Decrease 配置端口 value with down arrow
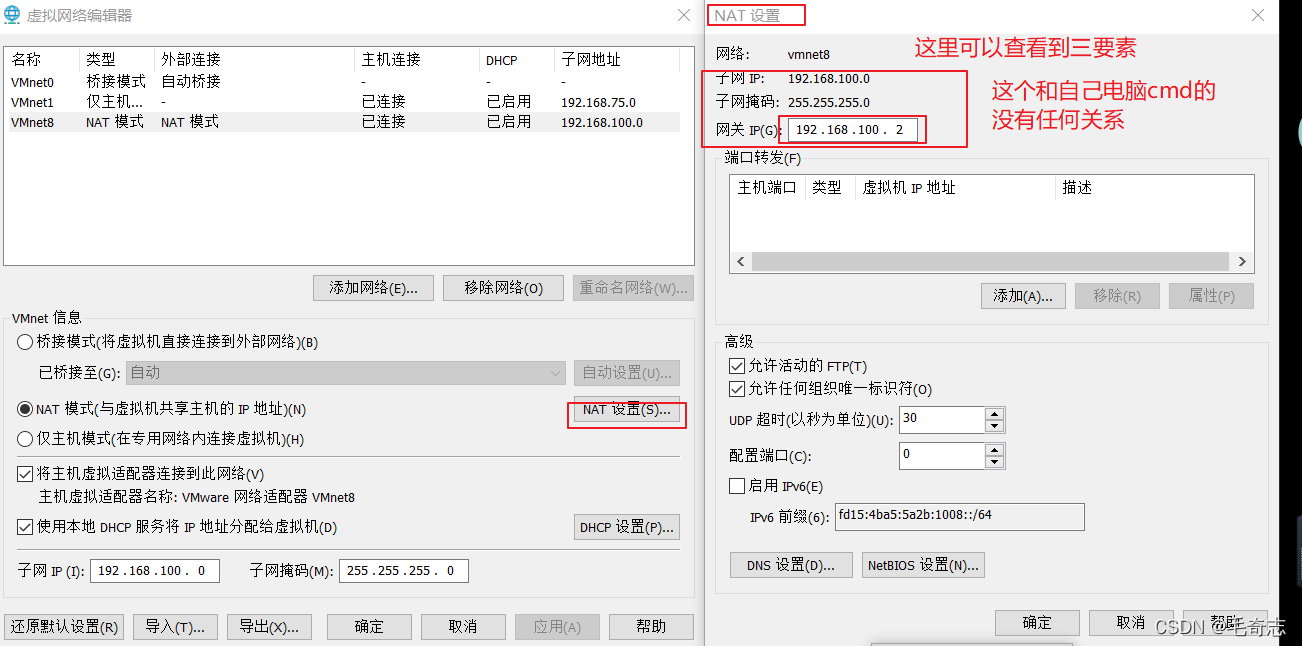 click(x=994, y=462)
